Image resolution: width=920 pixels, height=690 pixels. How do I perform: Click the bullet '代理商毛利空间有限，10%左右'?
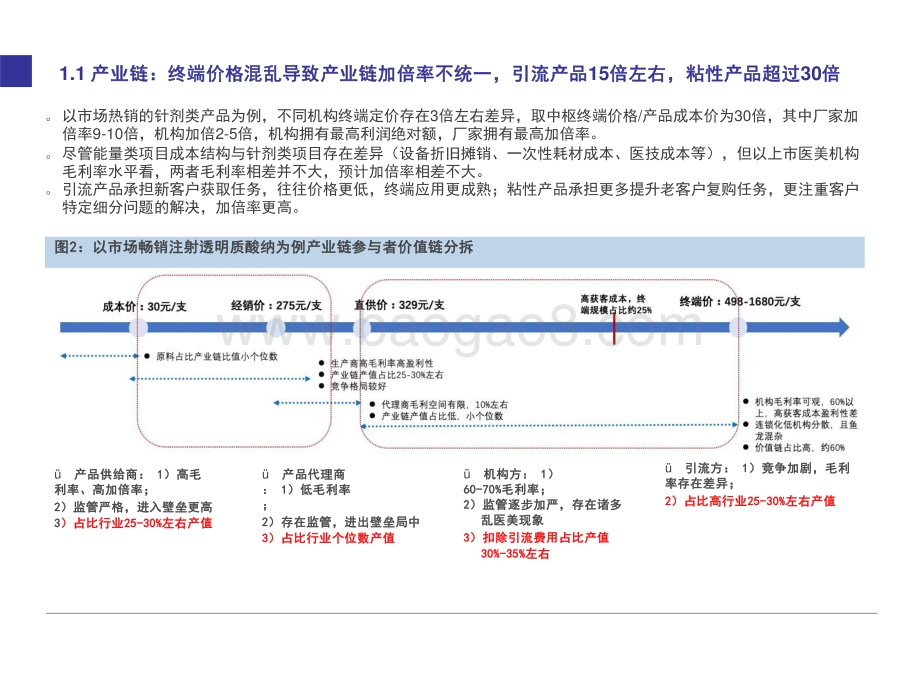click(x=445, y=405)
